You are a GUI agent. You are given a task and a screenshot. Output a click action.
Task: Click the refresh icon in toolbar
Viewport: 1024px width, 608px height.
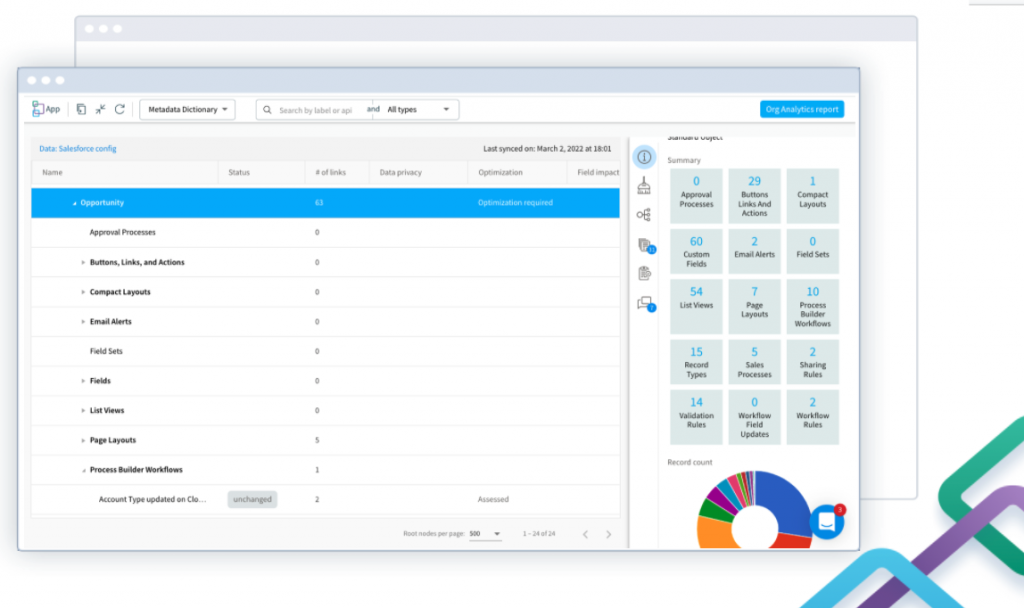click(120, 109)
